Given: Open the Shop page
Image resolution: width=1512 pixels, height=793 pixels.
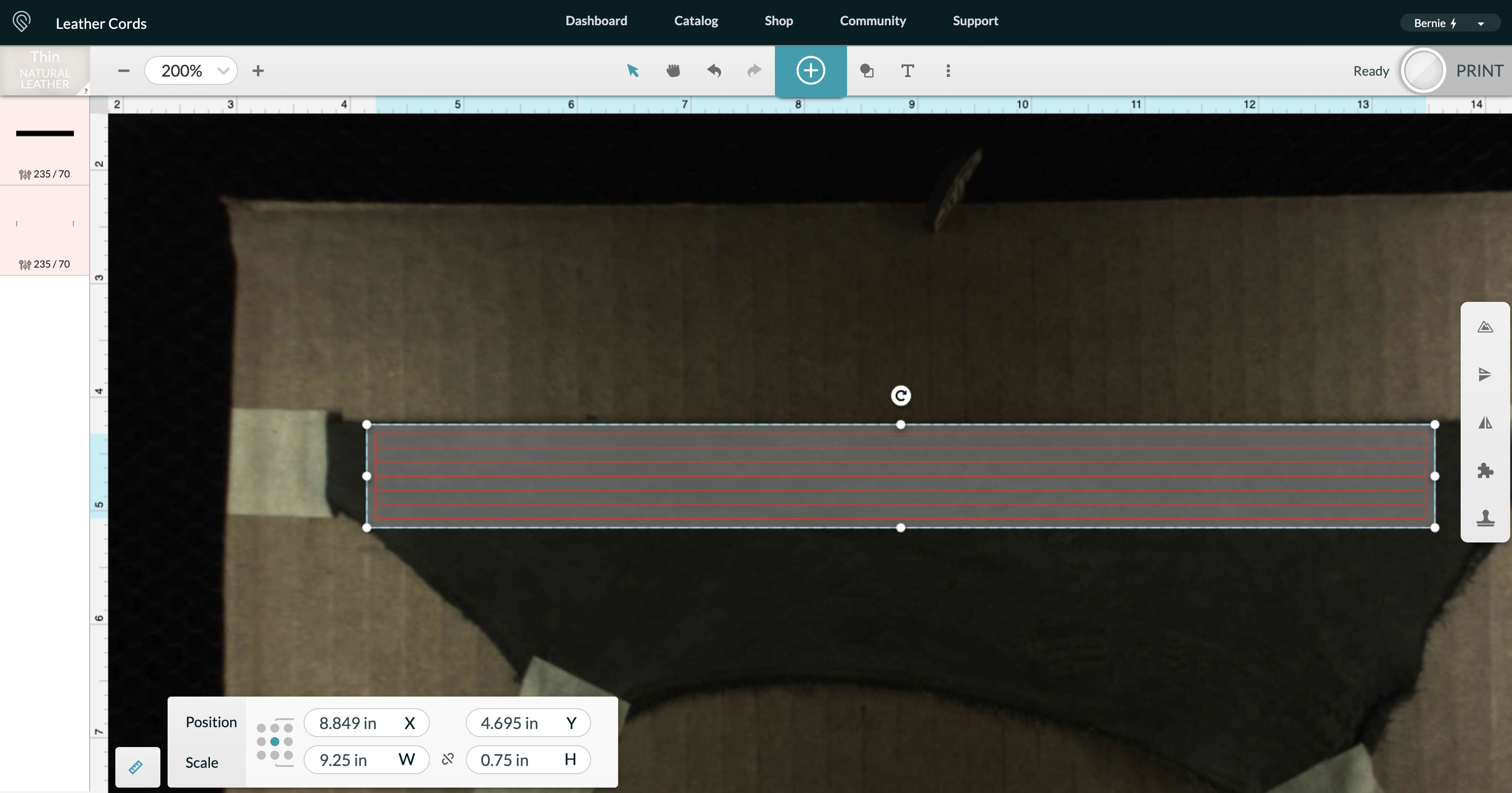Looking at the screenshot, I should click(779, 21).
